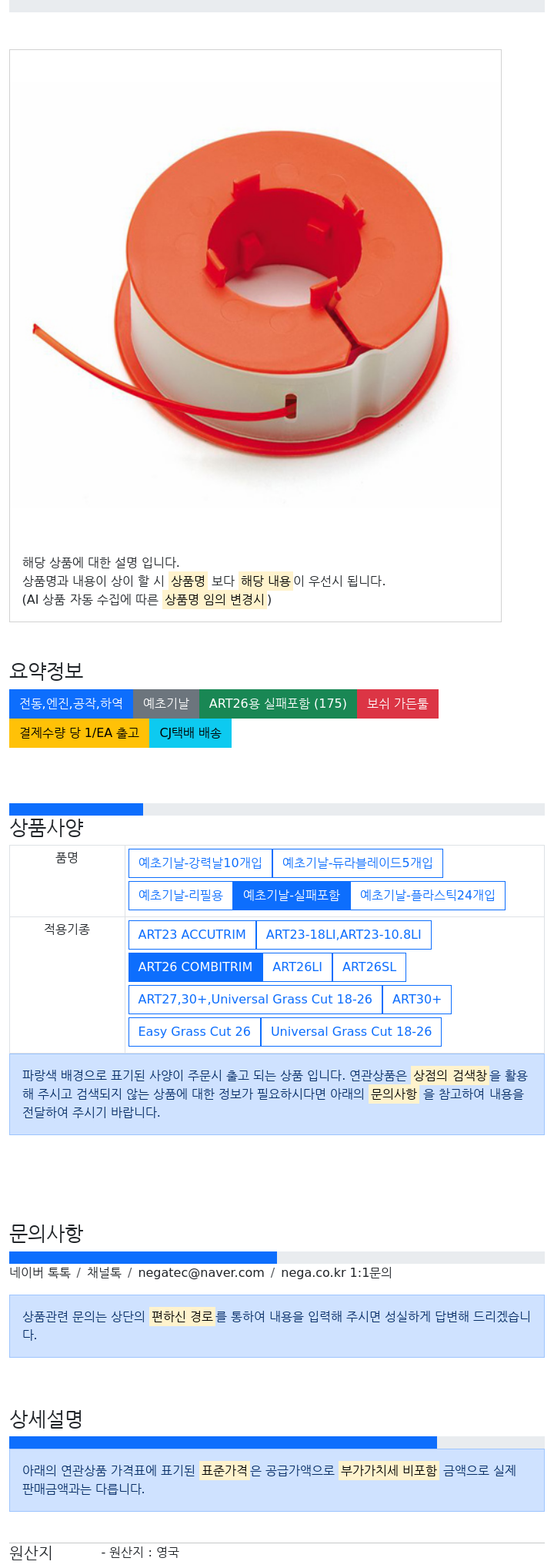The height and width of the screenshot is (1568, 554).
Task: Click the gray 예초기날 tag
Action: (x=166, y=704)
